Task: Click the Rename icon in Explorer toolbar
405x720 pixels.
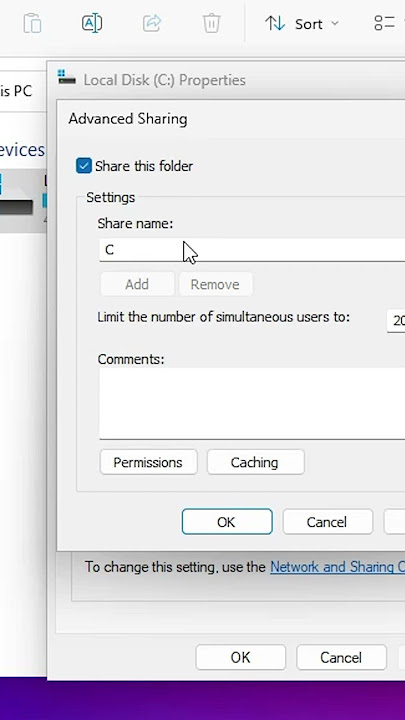Action: pyautogui.click(x=92, y=23)
